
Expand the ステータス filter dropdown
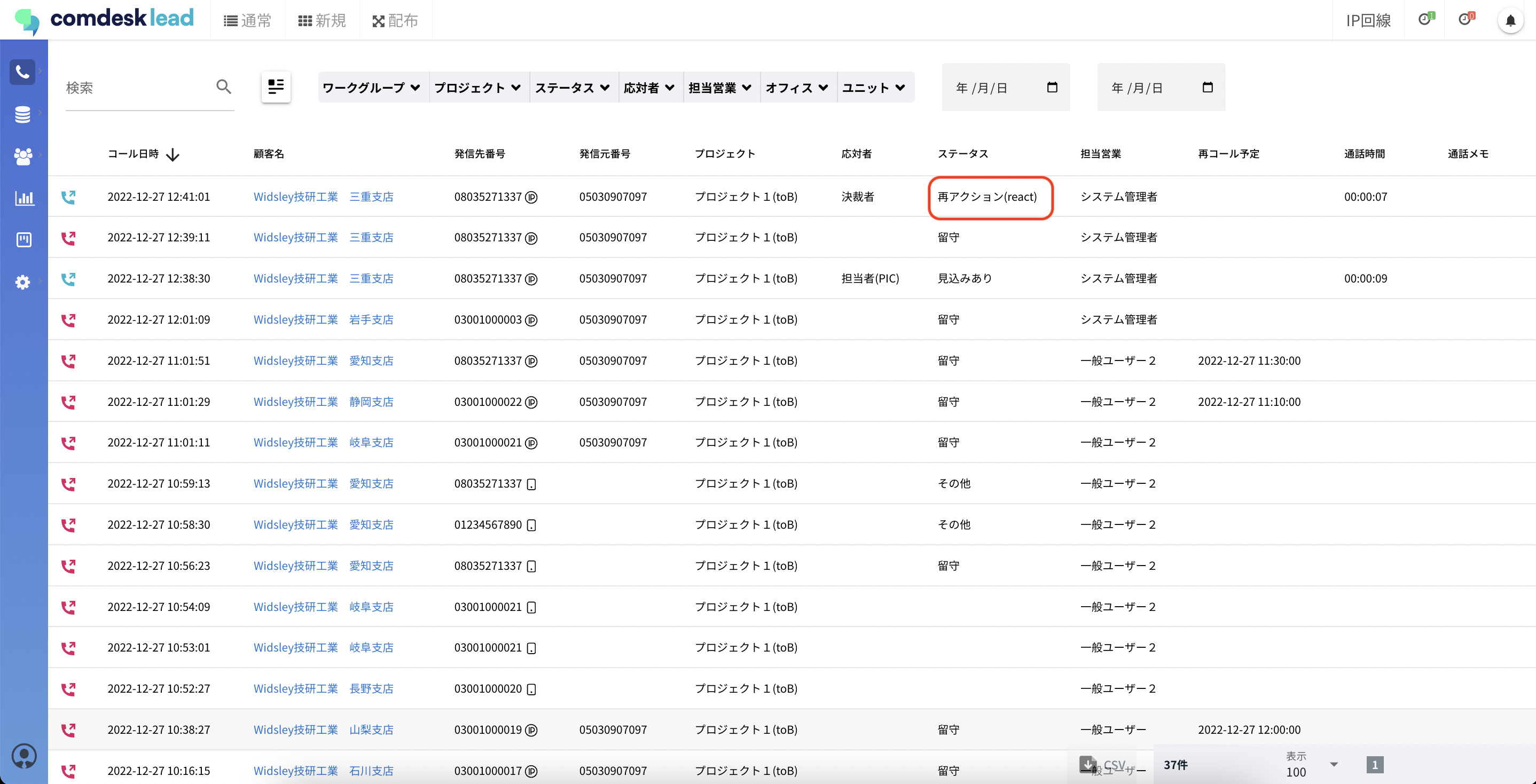click(572, 88)
